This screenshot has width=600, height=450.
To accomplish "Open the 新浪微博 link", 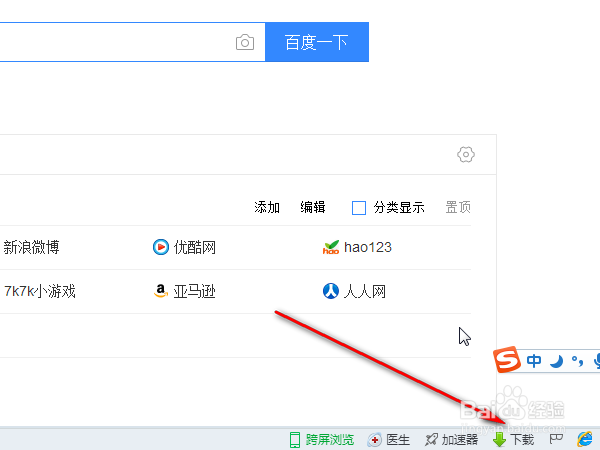I will coord(31,247).
